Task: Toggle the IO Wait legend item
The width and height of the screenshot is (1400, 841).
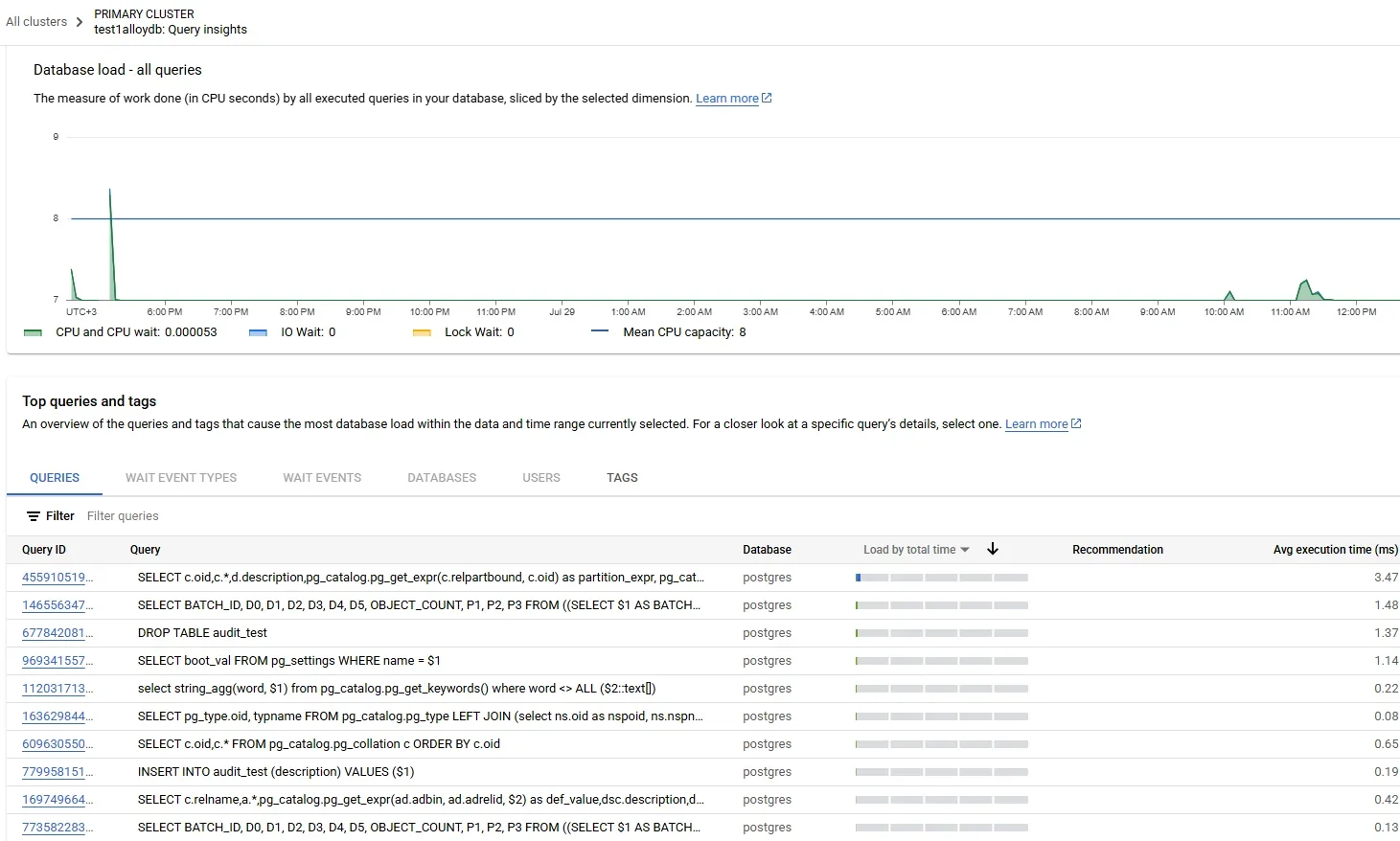Action: pyautogui.click(x=257, y=331)
